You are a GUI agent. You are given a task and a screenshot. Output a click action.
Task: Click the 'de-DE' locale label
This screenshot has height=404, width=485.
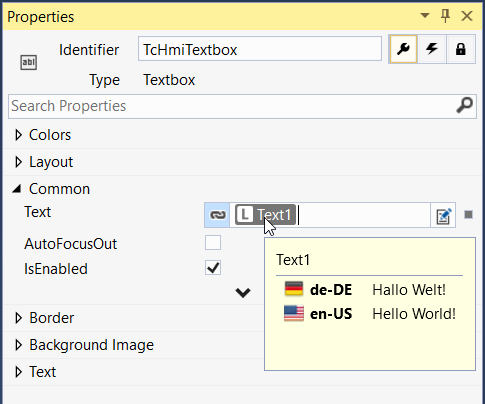(x=331, y=290)
